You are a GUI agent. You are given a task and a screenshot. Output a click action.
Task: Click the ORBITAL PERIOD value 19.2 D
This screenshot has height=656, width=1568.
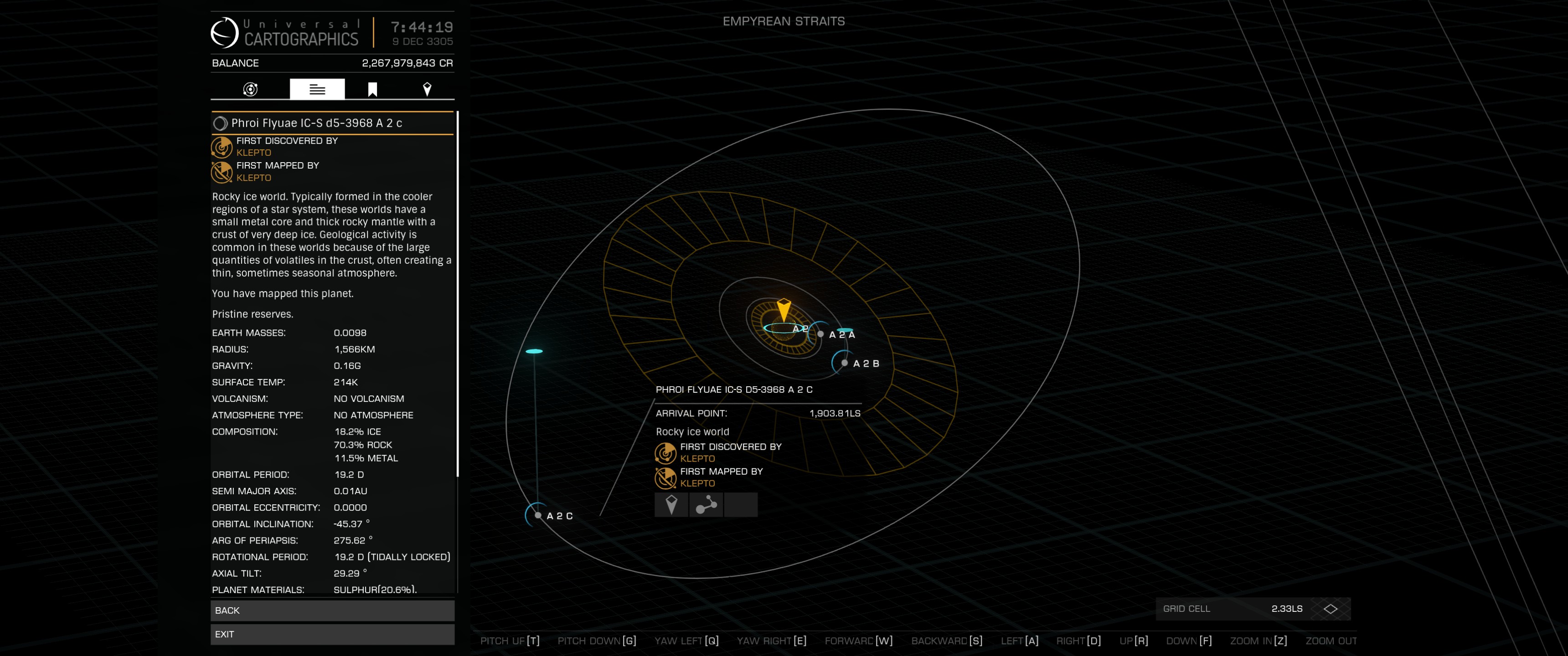(x=350, y=475)
